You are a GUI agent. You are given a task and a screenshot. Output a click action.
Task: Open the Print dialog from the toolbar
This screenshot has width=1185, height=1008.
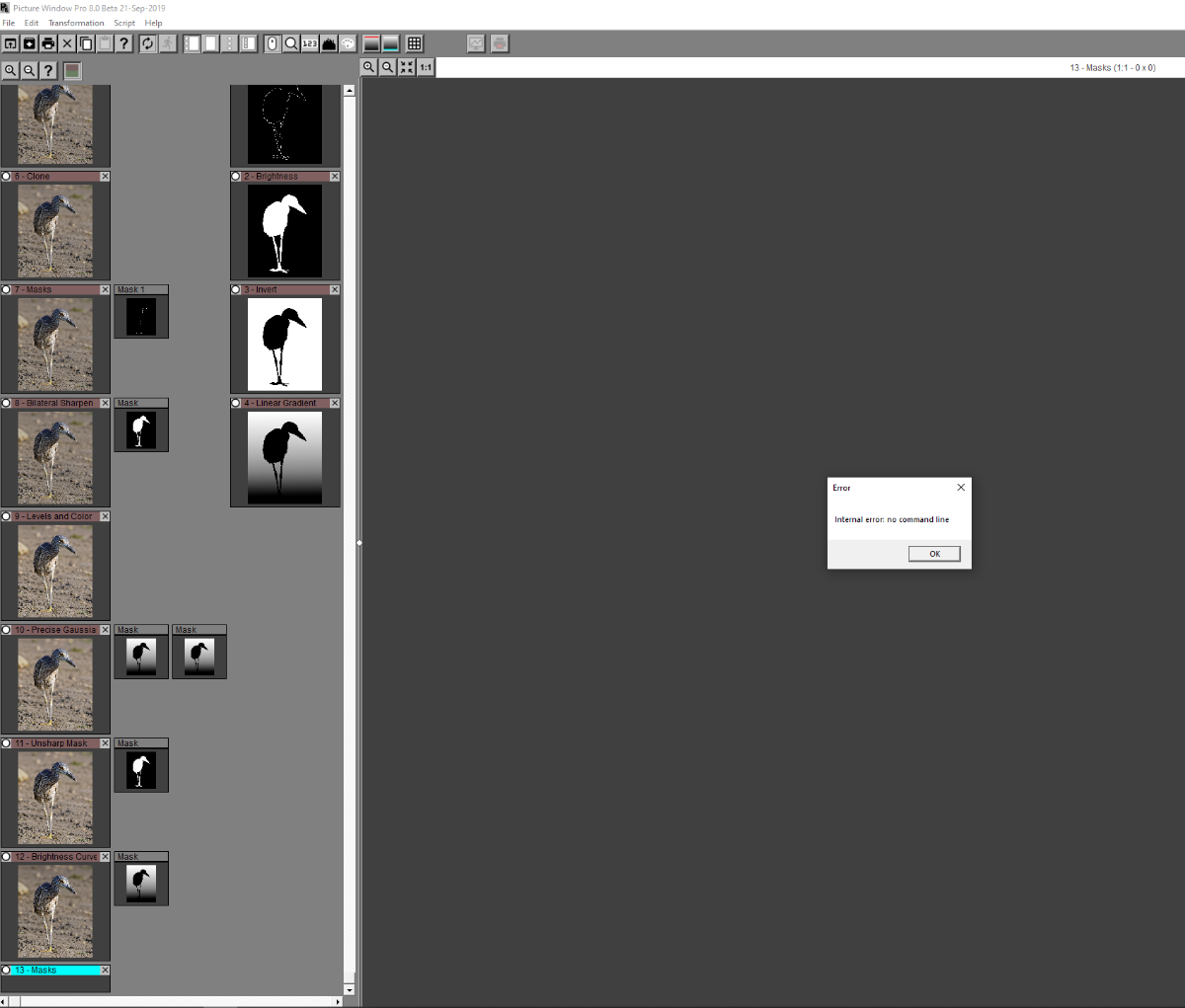coord(48,43)
